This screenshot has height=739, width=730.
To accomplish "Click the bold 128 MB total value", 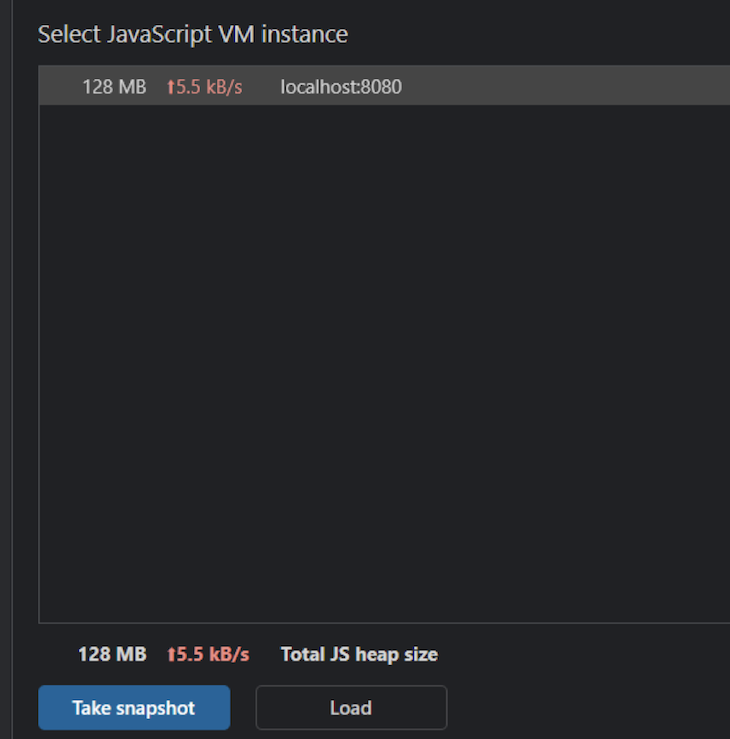I will [112, 654].
